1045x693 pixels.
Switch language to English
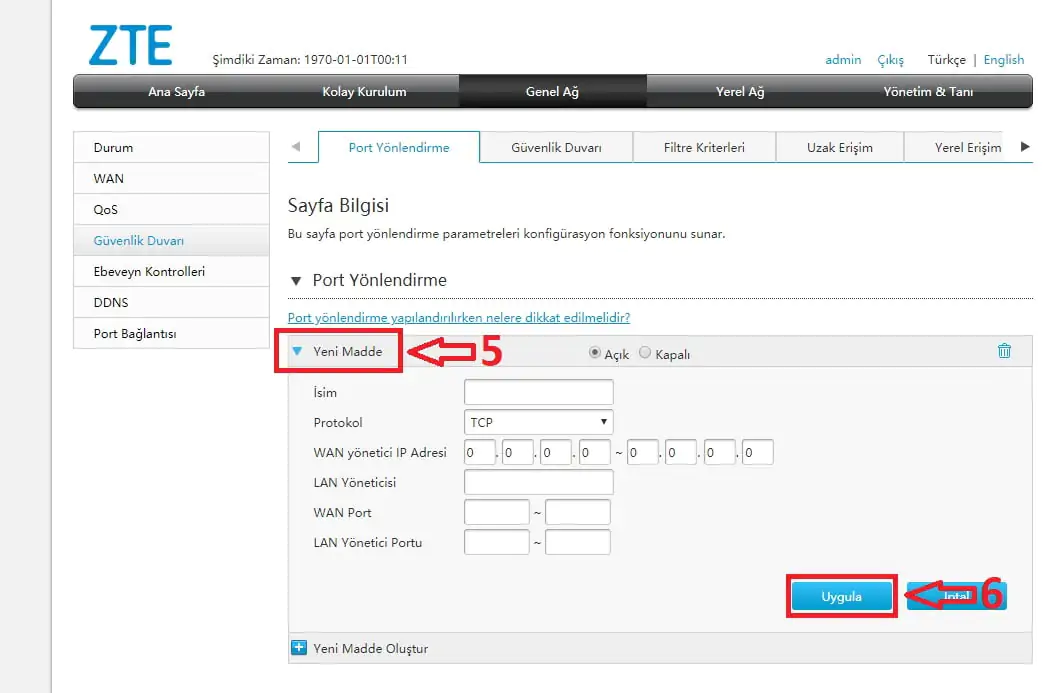(x=1003, y=60)
